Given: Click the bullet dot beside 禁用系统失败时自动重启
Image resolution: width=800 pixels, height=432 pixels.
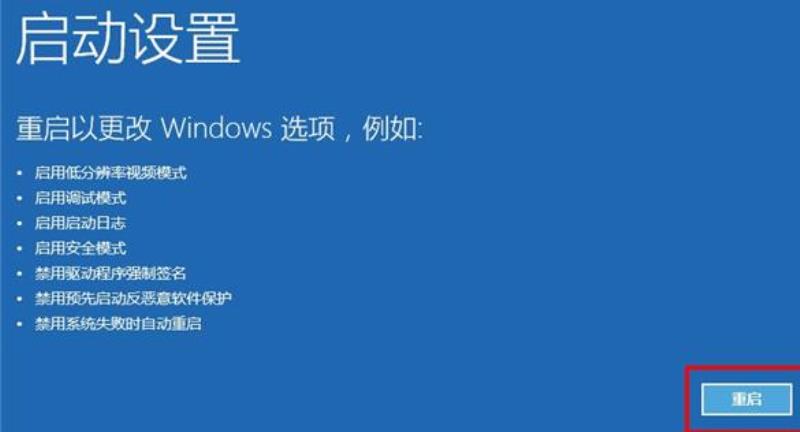Looking at the screenshot, I should point(19,324).
